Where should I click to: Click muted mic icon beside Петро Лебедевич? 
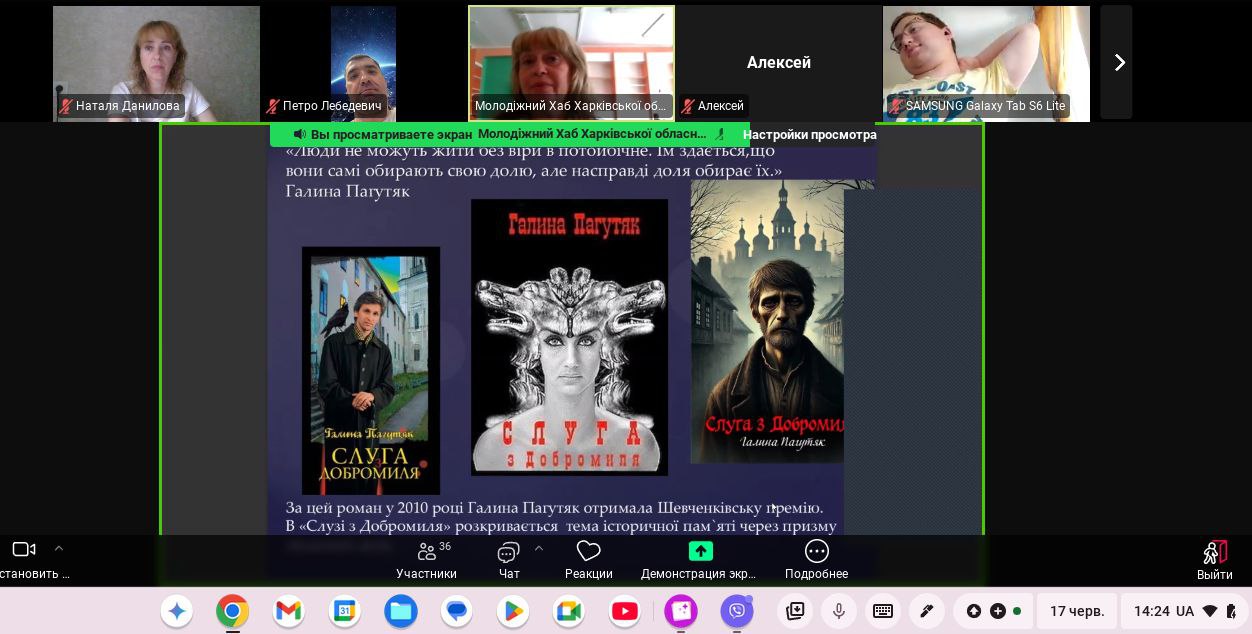[x=273, y=106]
